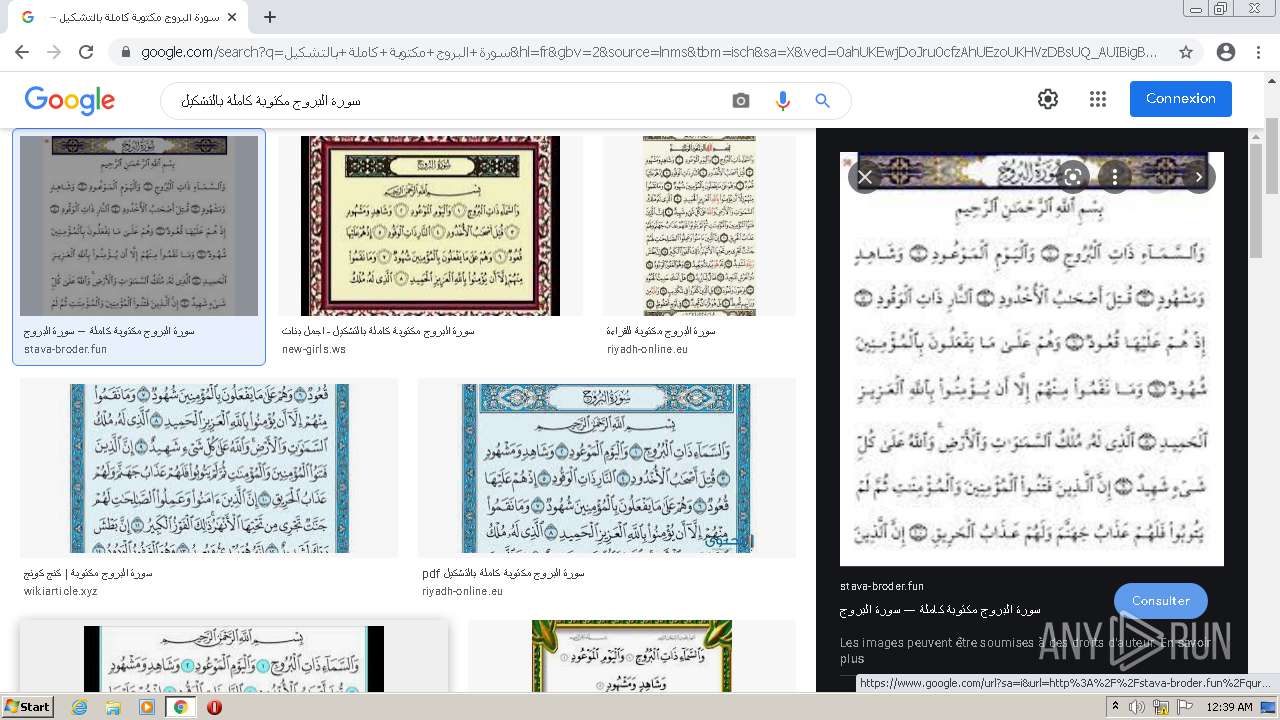The width and height of the screenshot is (1280, 720).
Task: Go back using browser back arrow
Action: (x=22, y=52)
